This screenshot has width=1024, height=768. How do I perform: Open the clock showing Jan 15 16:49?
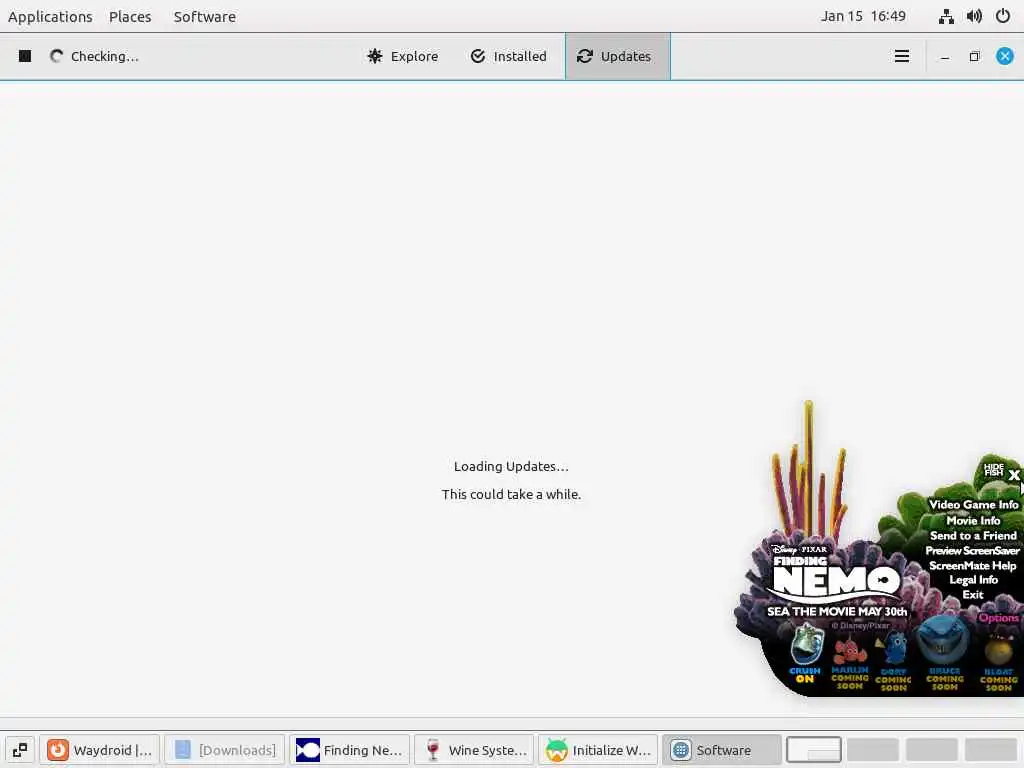point(863,16)
